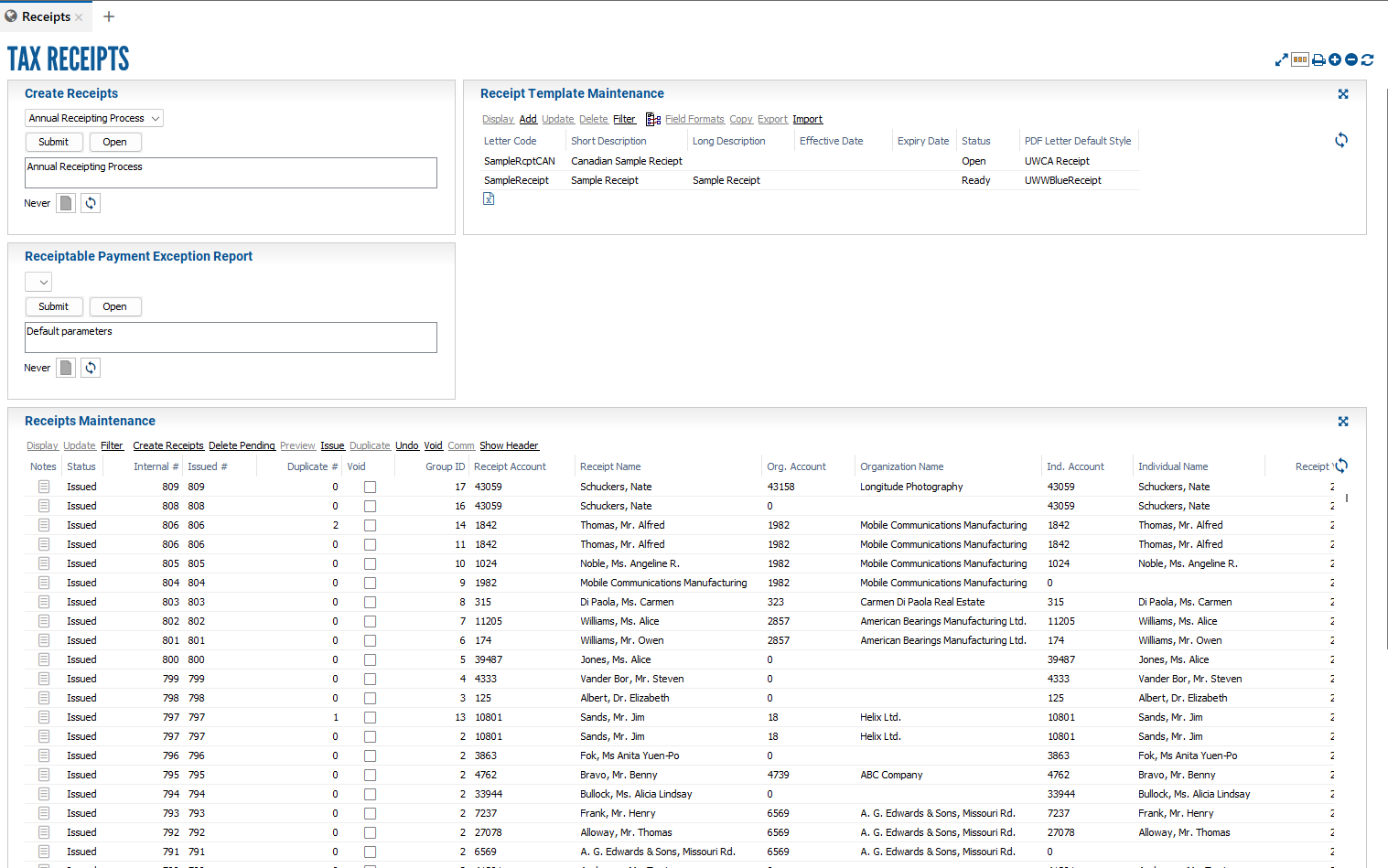Click the Excel export icon below templates

489,198
